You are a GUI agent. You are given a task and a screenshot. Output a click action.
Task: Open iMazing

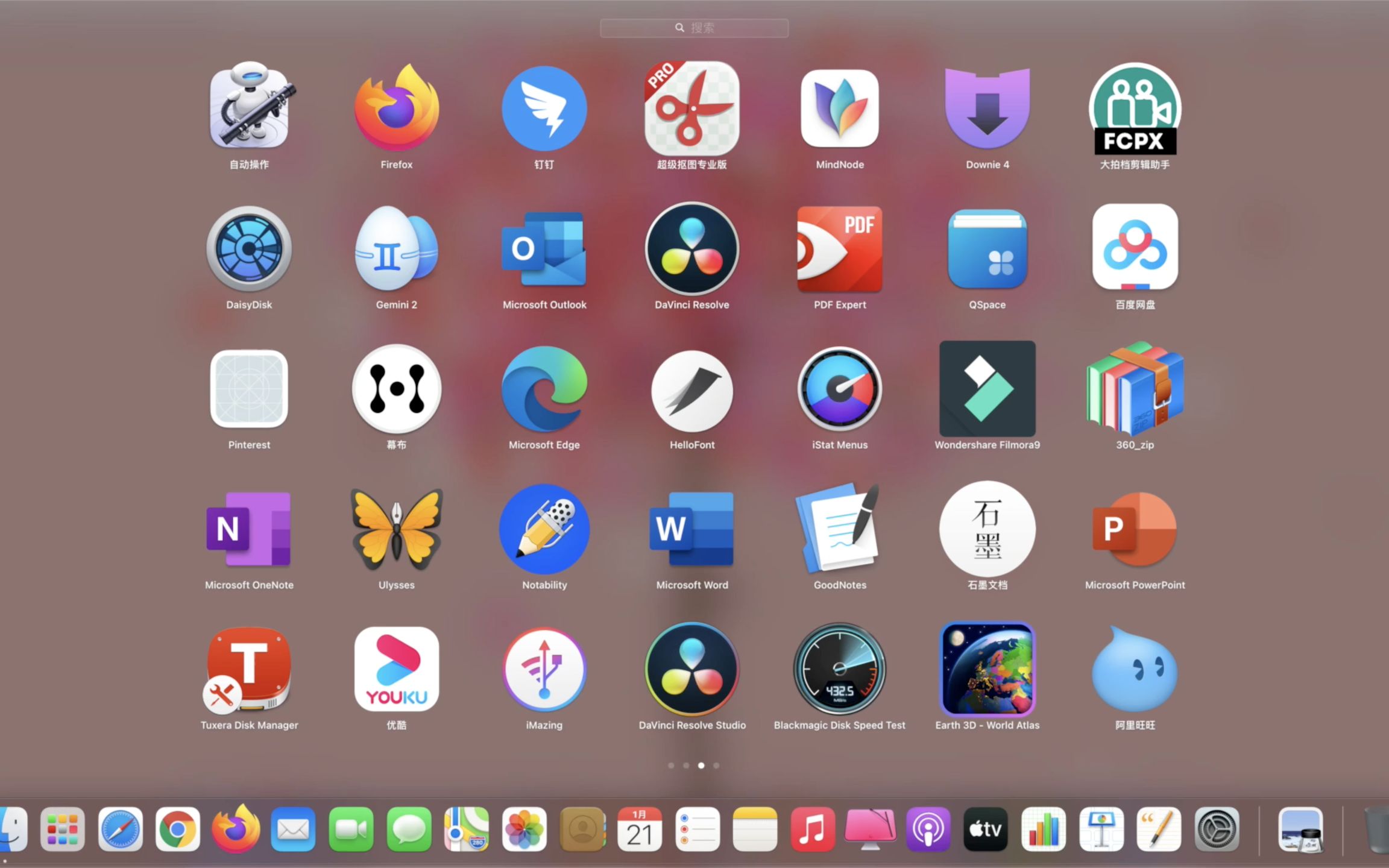[544, 669]
